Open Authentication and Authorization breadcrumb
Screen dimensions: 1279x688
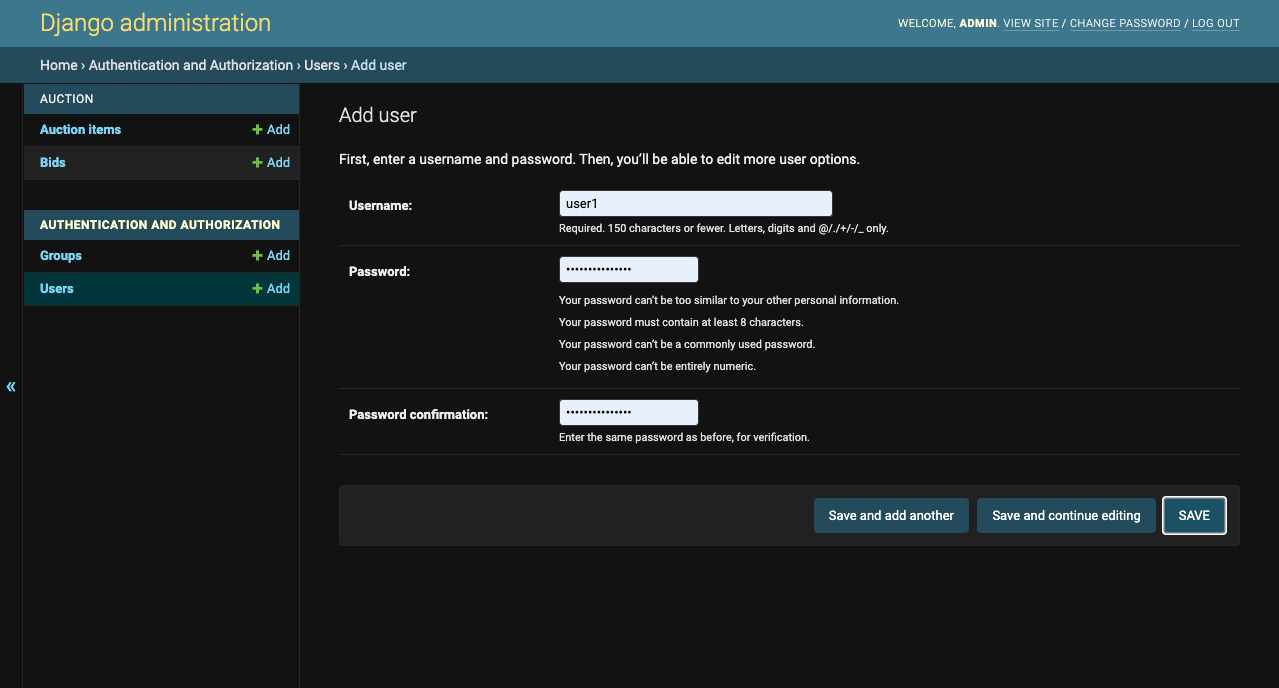point(191,65)
